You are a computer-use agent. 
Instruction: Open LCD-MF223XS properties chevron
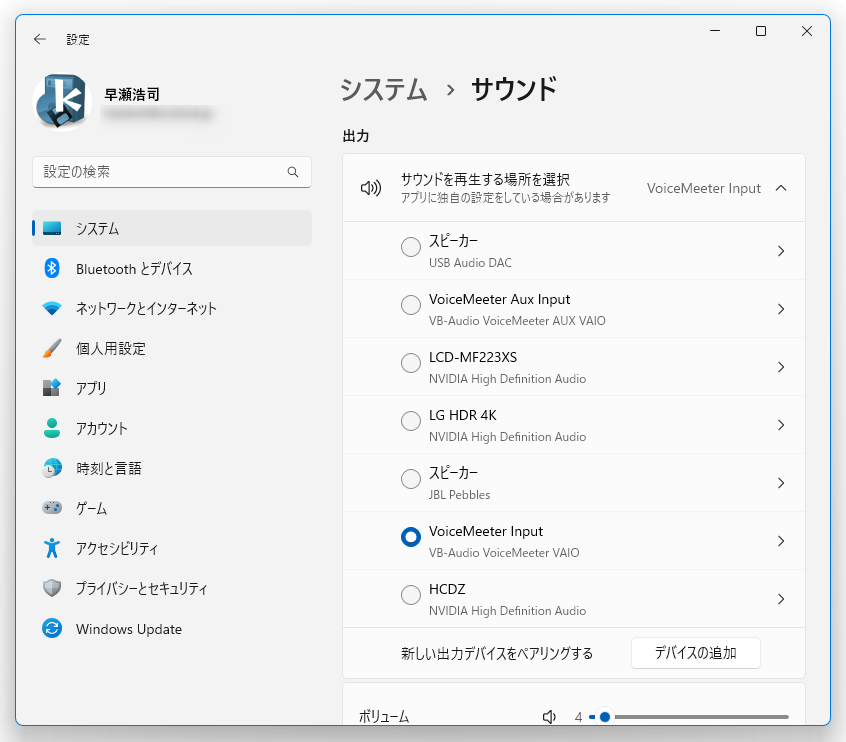781,367
